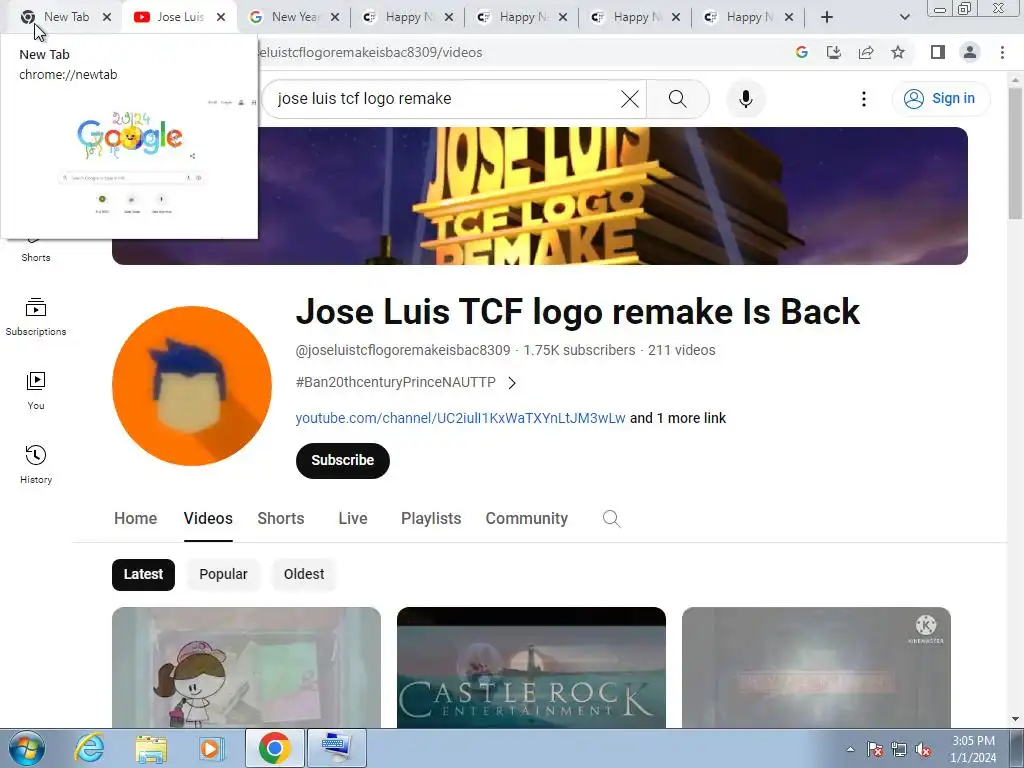The height and width of the screenshot is (768, 1024).
Task: Click the taskbar clock showing 3:05 PM
Action: (973, 749)
